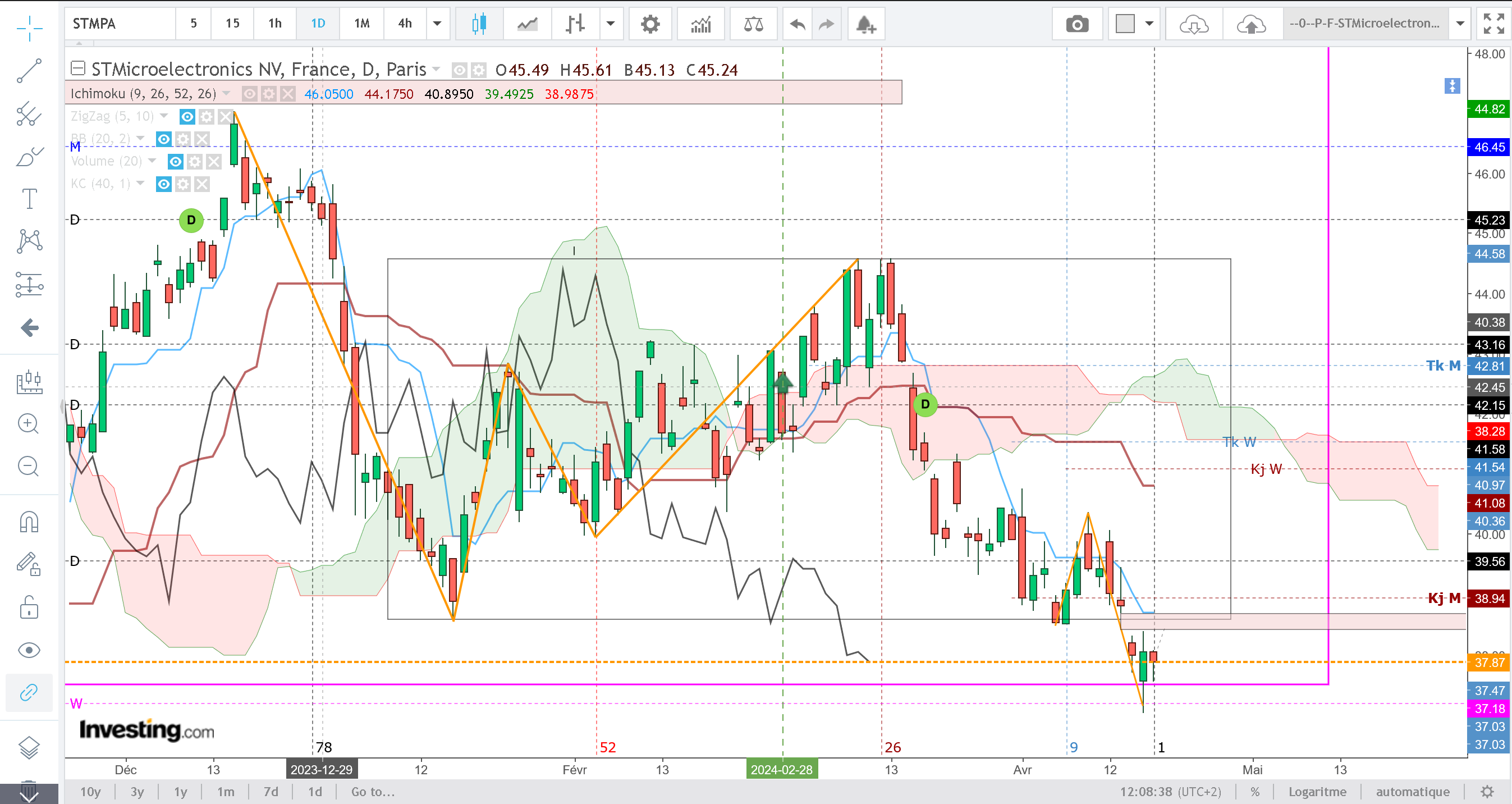
Task: Toggle ZigZag indicator visibility
Action: coord(187,116)
